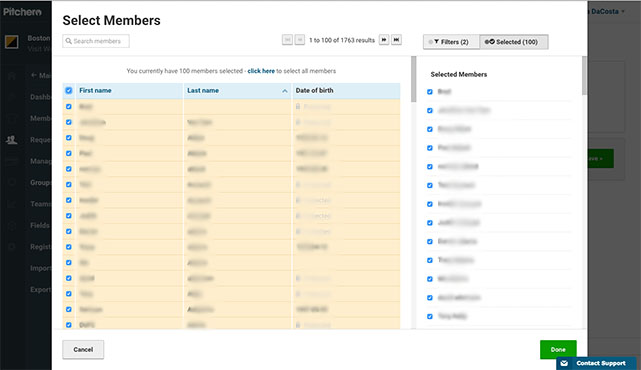Follow the 'click here' link to select all
The image size is (641, 370).
pyautogui.click(x=261, y=71)
